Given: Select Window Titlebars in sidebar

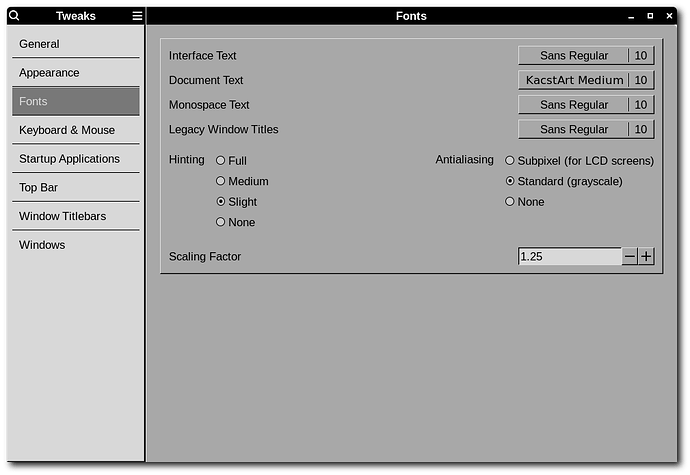Looking at the screenshot, I should [x=76, y=216].
